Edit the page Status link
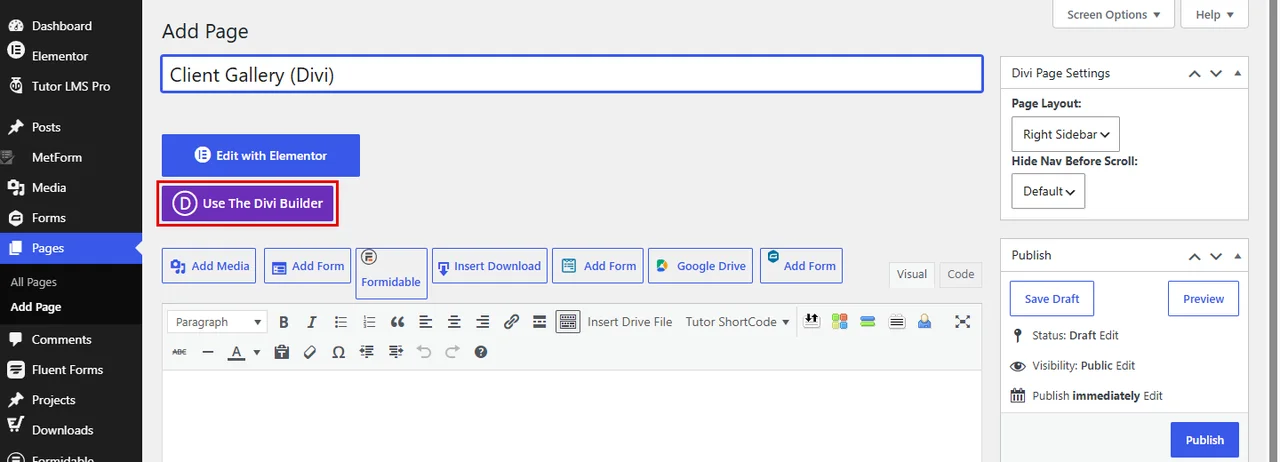The width and height of the screenshot is (1280, 462). pos(1109,336)
